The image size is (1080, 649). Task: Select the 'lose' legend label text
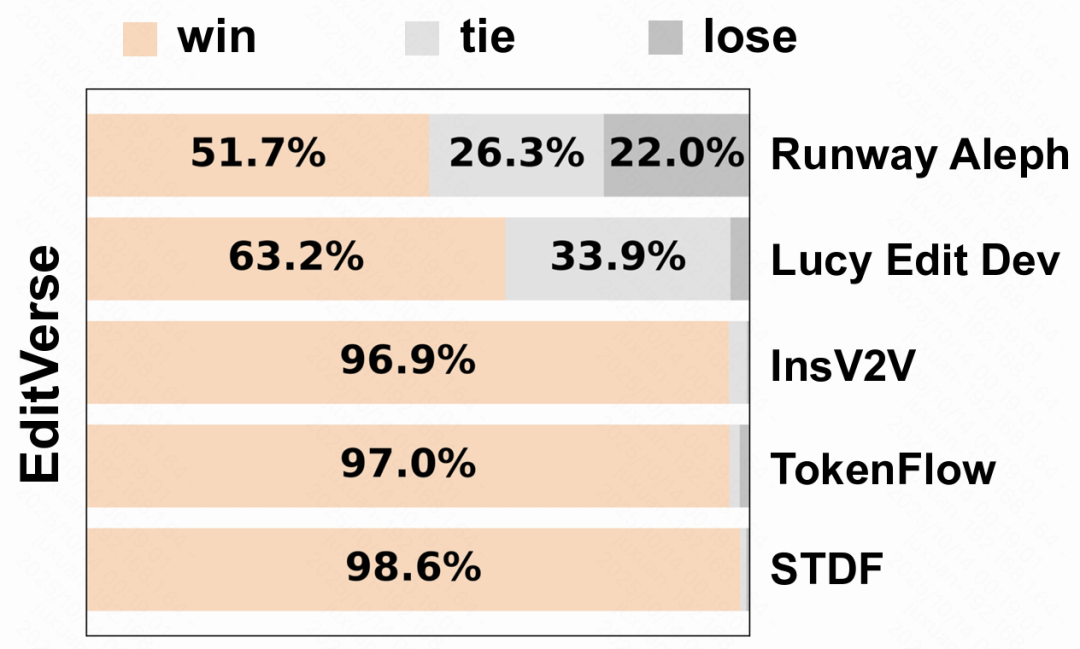tap(750, 39)
